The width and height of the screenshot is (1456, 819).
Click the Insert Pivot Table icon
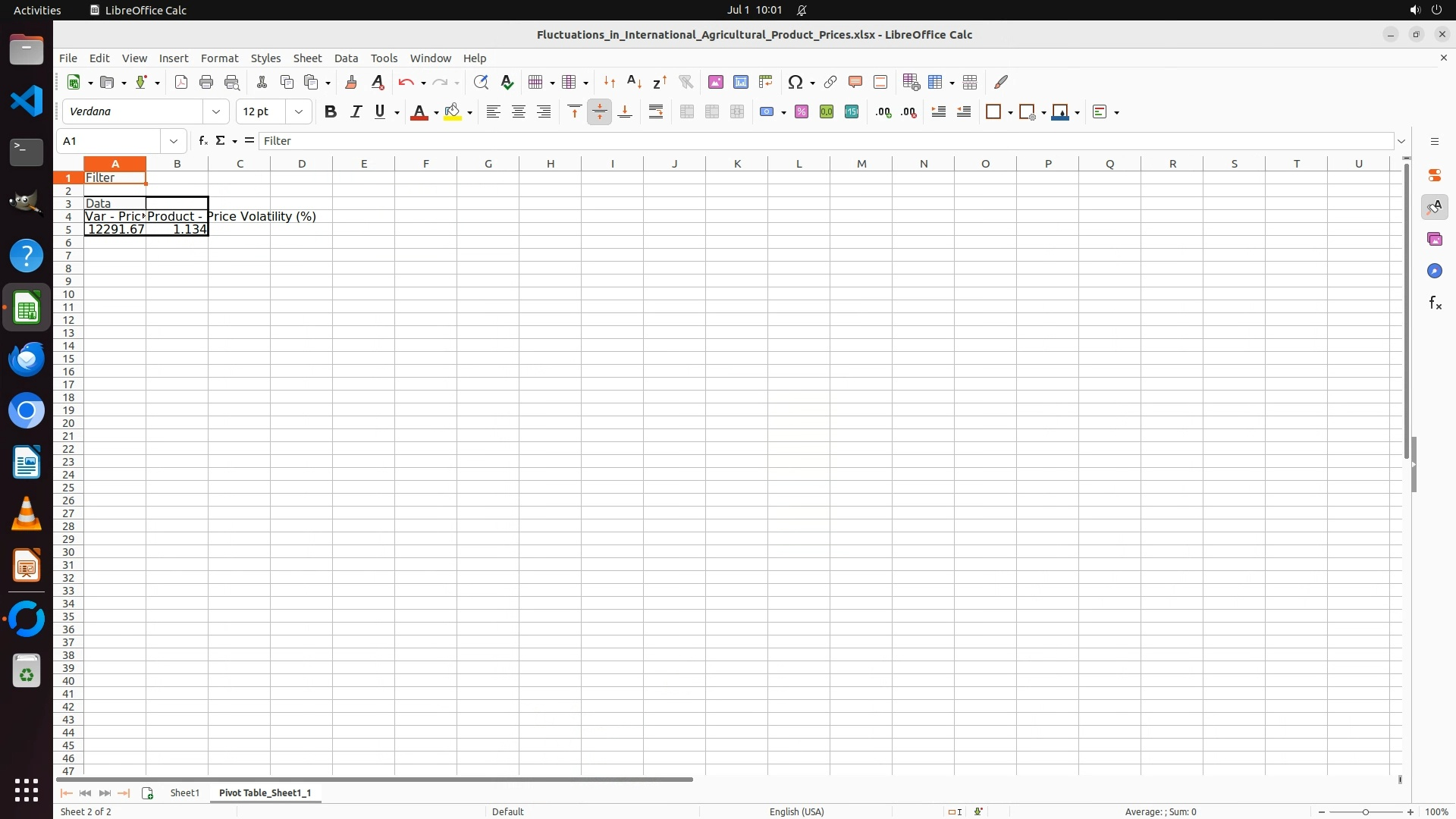(x=766, y=82)
